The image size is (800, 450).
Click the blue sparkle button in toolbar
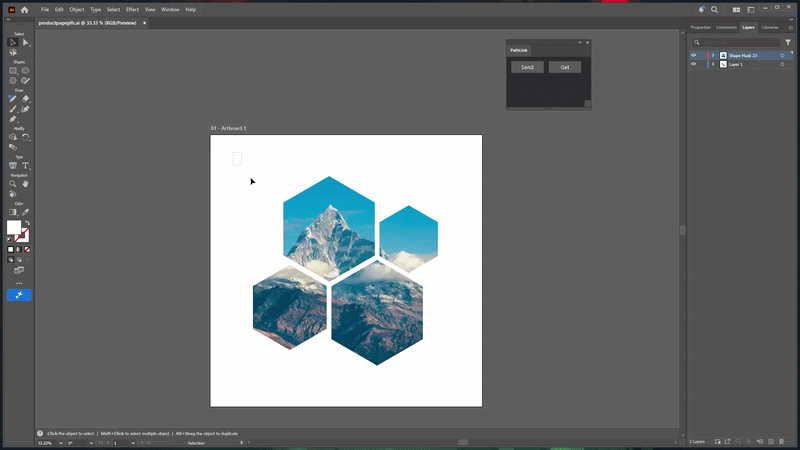pos(19,295)
